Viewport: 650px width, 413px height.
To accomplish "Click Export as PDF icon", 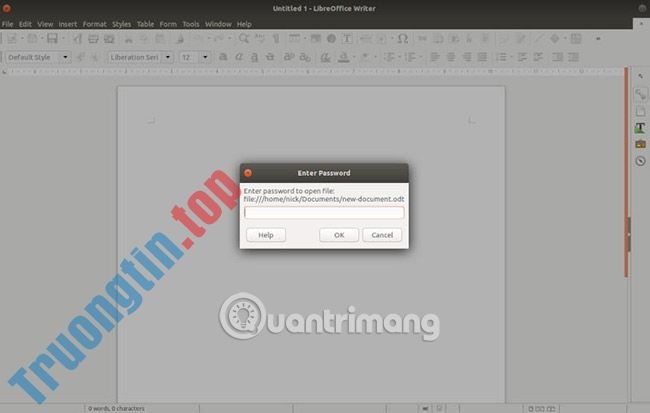I will click(77, 39).
